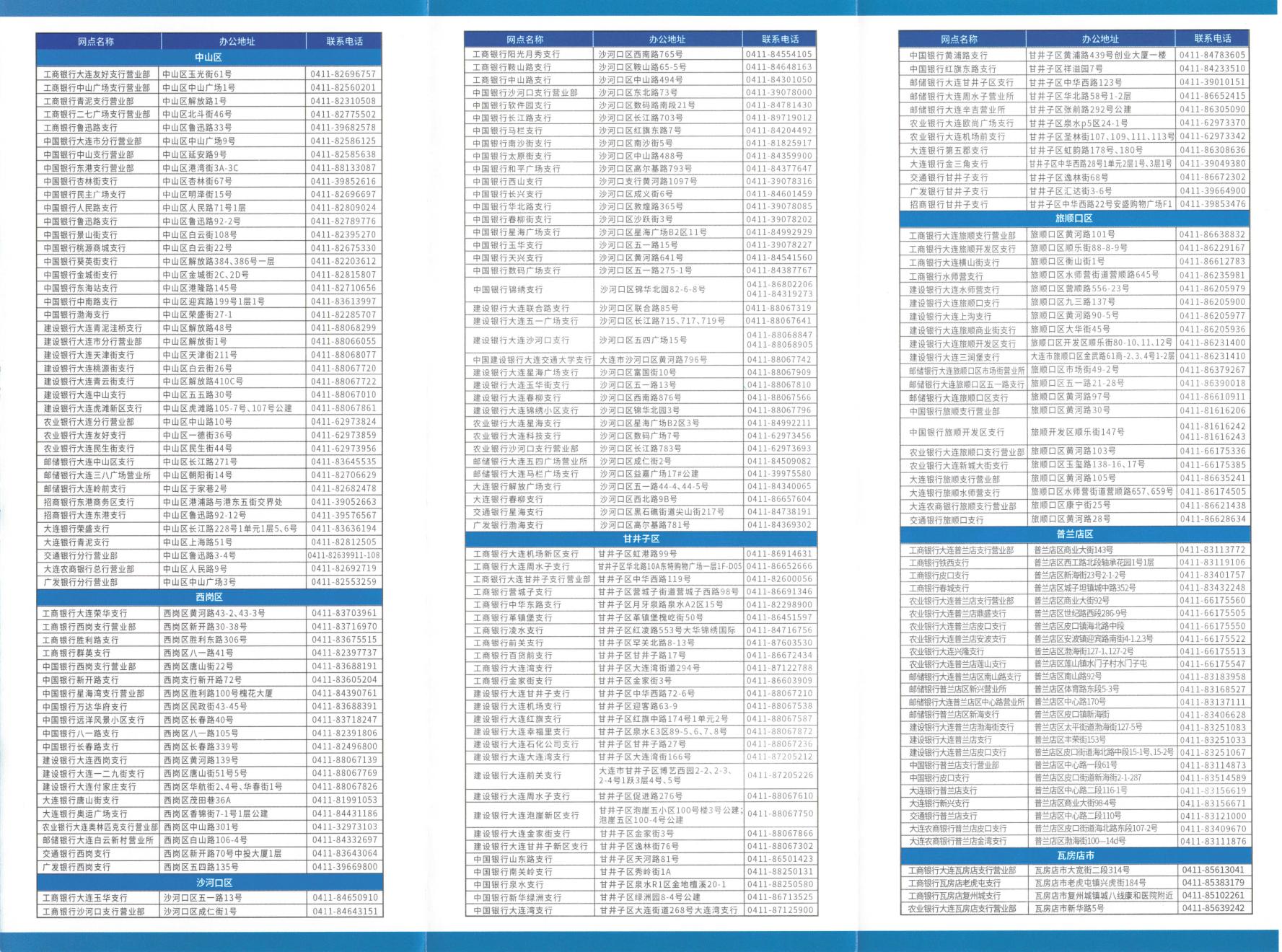Viewport: 1282px width, 952px height.
Task: Select branch 中国银行旅顺开发区支行
Action: (x=957, y=432)
